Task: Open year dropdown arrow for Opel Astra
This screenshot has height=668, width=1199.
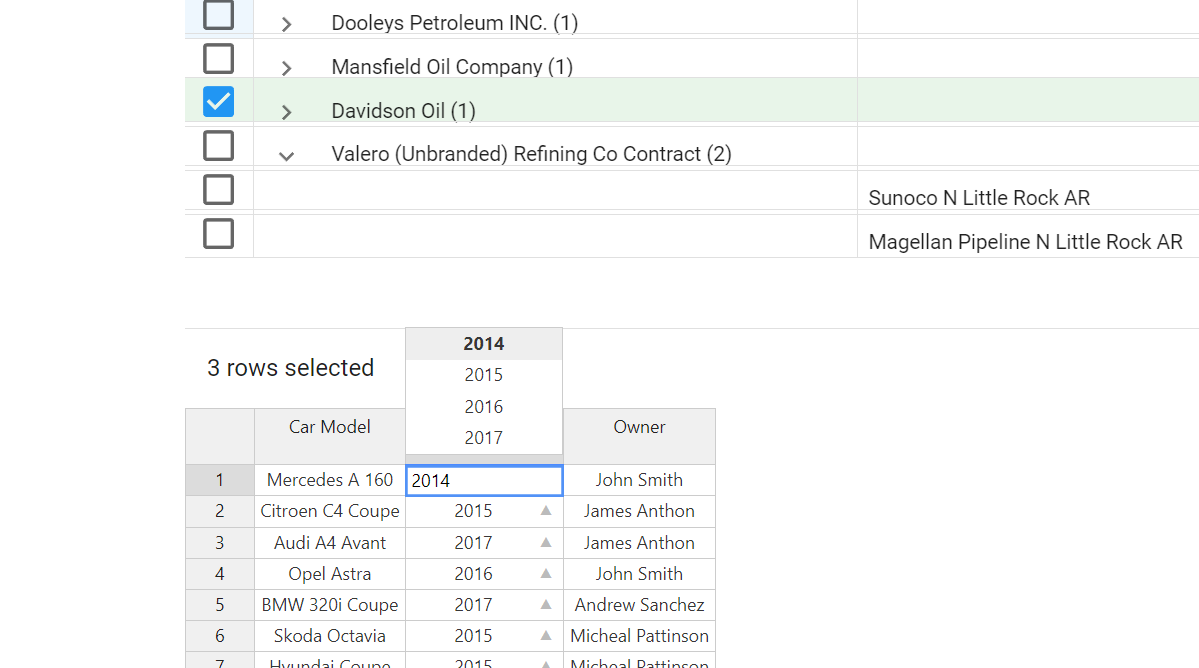Action: point(546,573)
